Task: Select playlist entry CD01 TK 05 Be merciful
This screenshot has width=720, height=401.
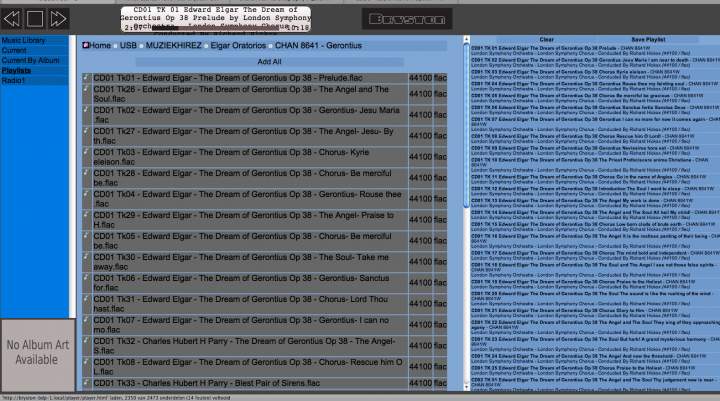Action: tap(595, 98)
